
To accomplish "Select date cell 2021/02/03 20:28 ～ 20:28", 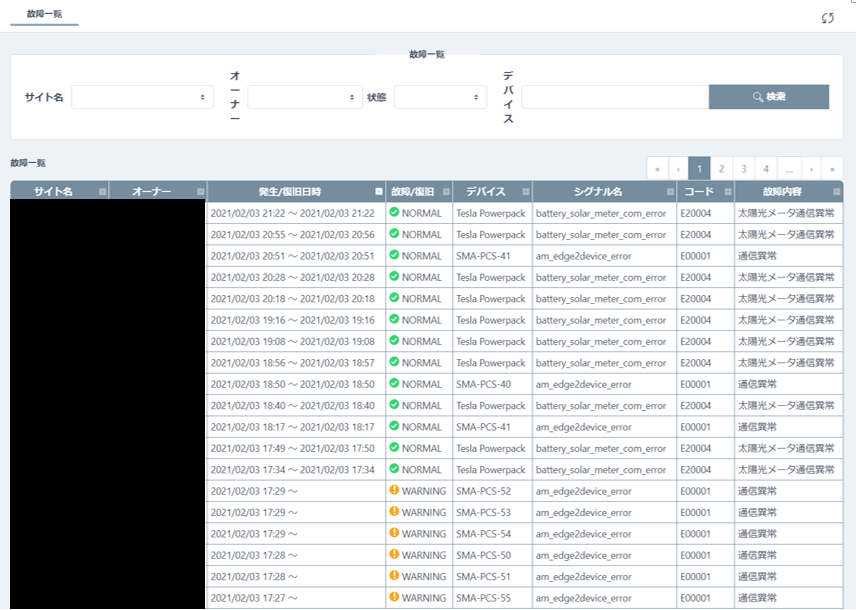I will click(296, 277).
